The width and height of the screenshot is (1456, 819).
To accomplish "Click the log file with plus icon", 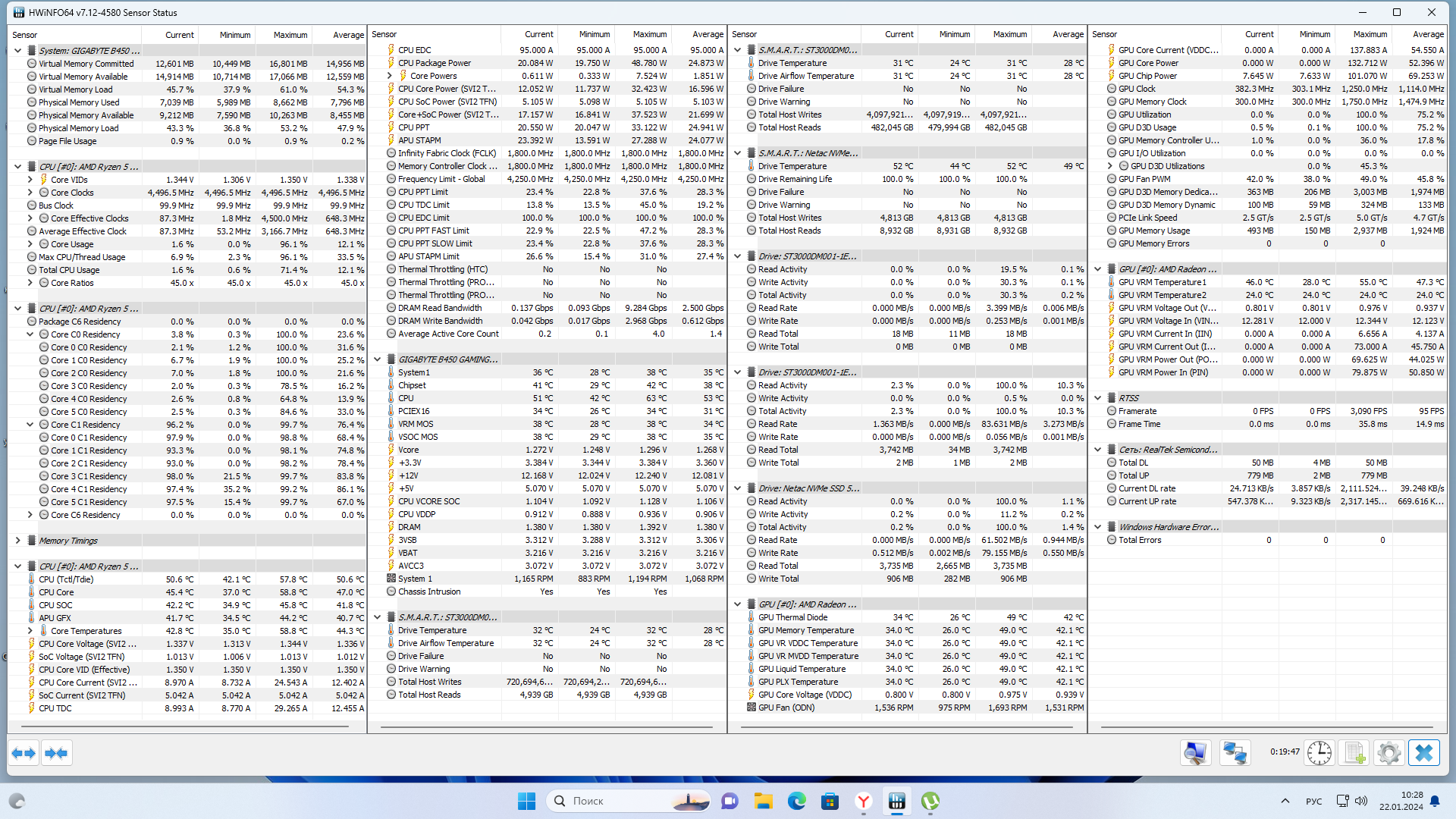I will click(x=1354, y=753).
